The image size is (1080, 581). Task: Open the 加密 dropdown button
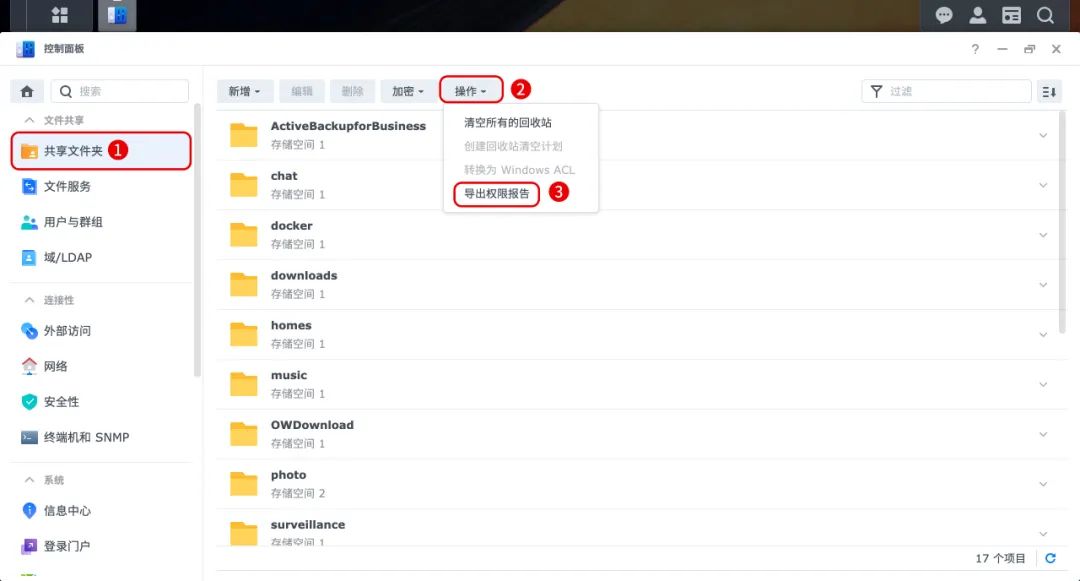407,91
